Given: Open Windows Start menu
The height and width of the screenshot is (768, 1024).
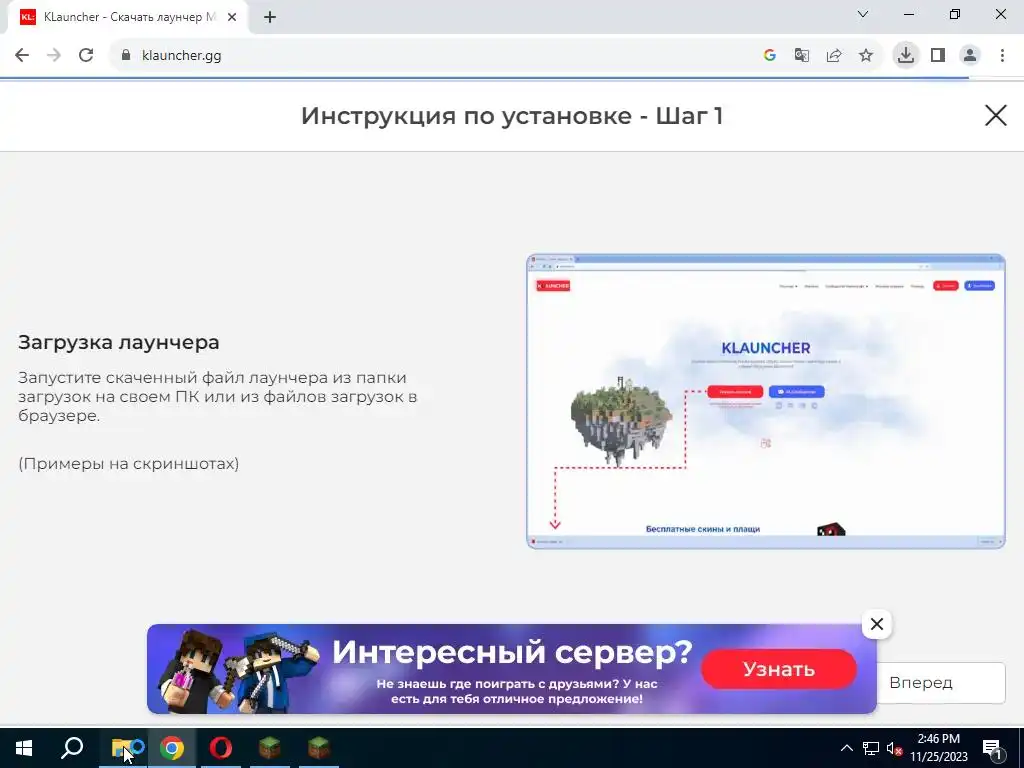Looking at the screenshot, I should tap(24, 748).
